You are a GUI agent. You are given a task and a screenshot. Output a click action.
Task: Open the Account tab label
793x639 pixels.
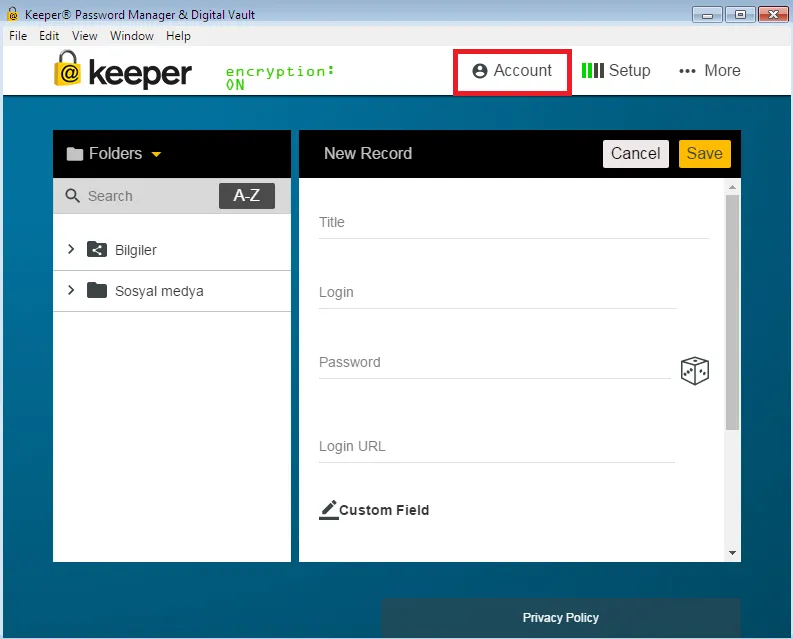tap(522, 70)
